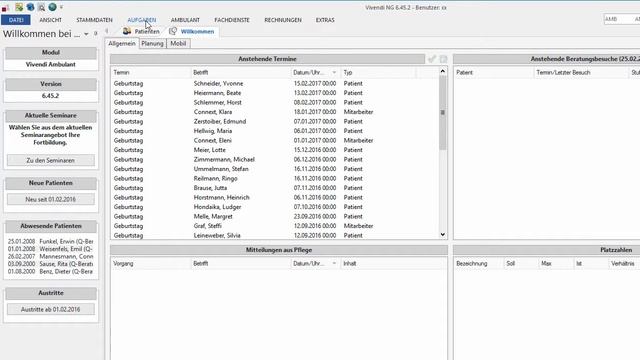Click the Patienten tab people icon
Viewport: 640px width, 360px height.
click(x=127, y=31)
